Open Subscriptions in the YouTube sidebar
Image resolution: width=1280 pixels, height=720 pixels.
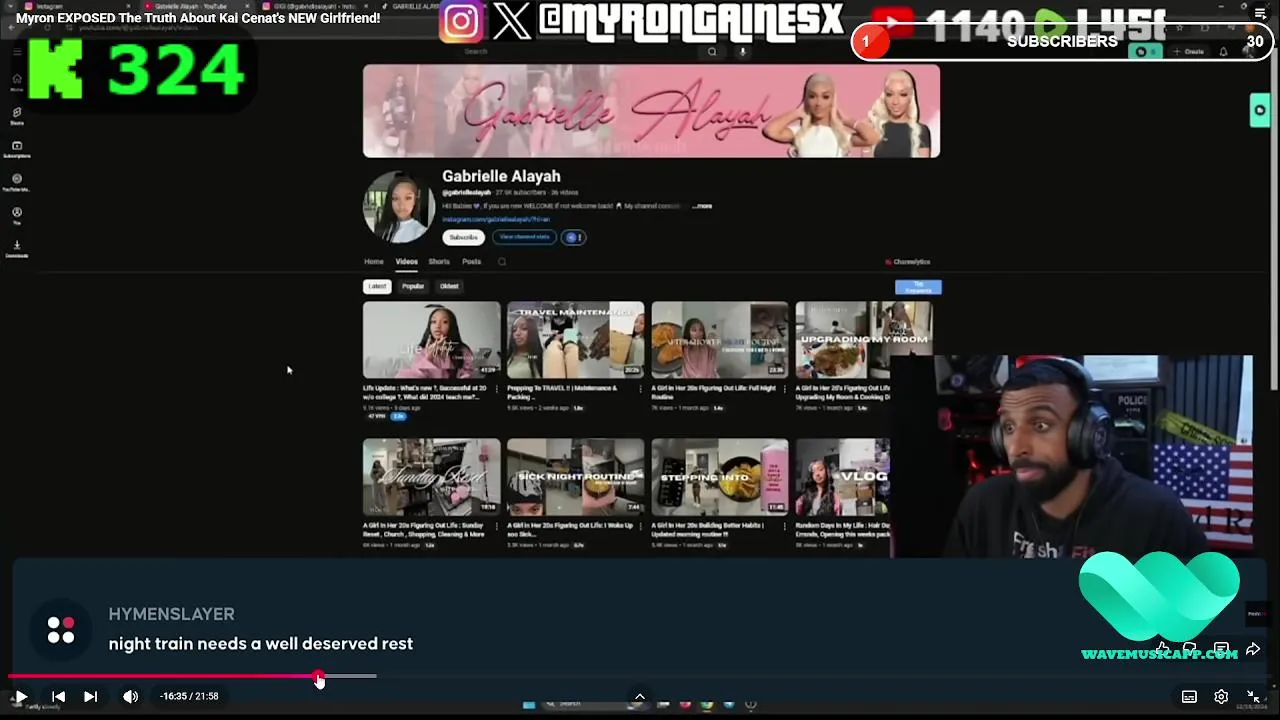pos(17,149)
